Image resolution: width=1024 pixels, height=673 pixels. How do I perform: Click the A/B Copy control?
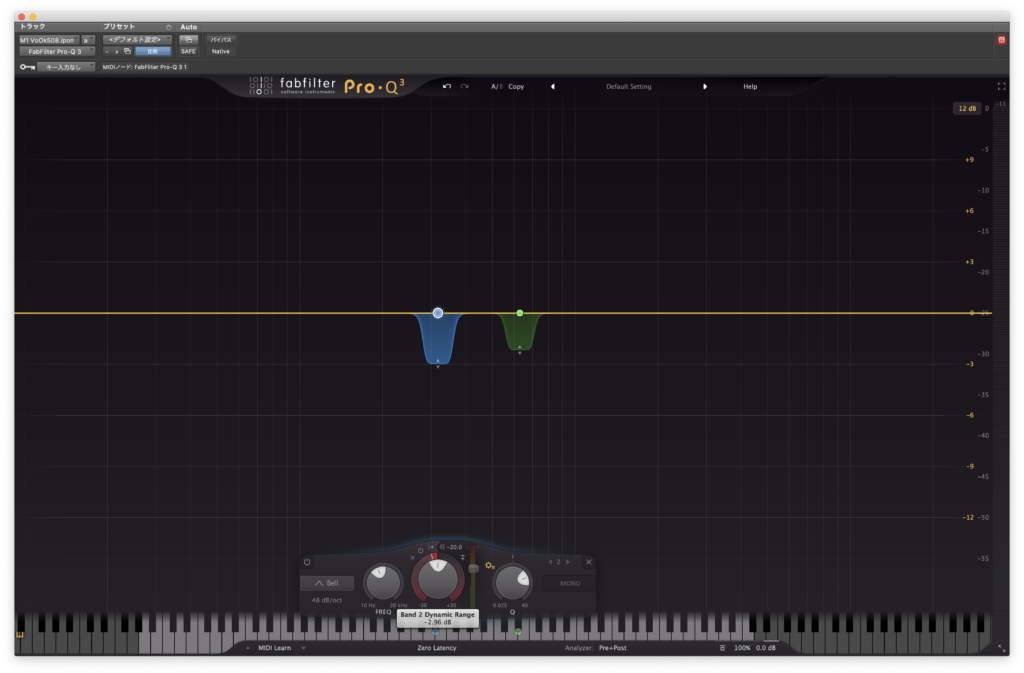click(x=506, y=86)
